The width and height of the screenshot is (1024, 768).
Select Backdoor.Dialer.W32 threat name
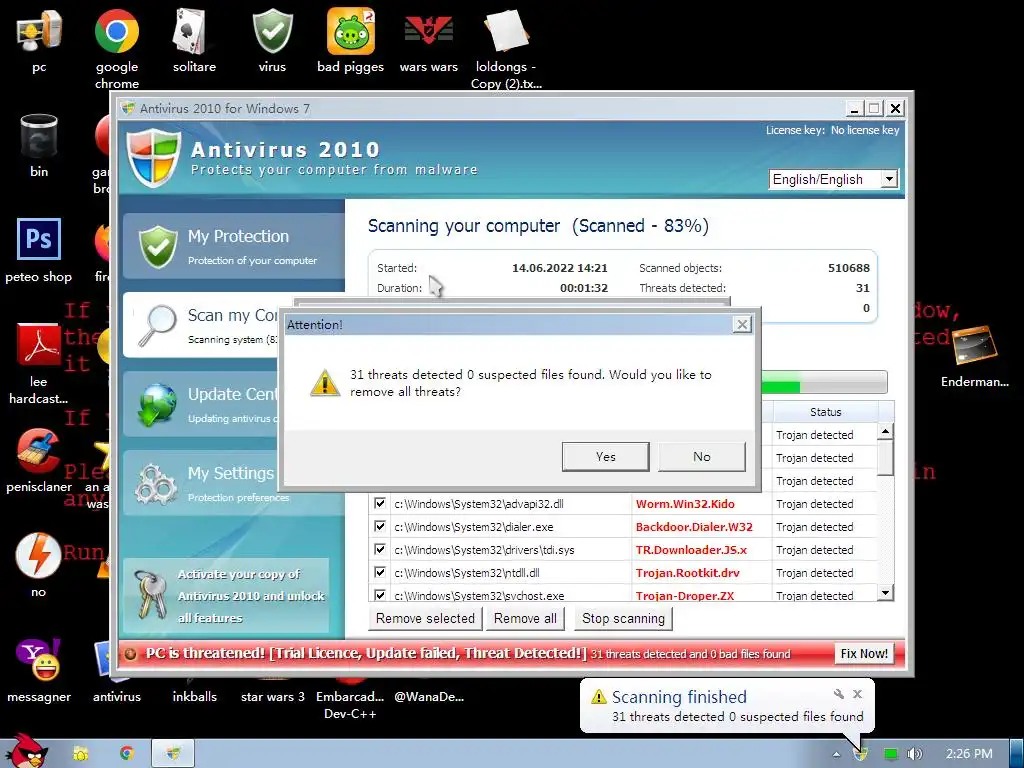coord(694,526)
